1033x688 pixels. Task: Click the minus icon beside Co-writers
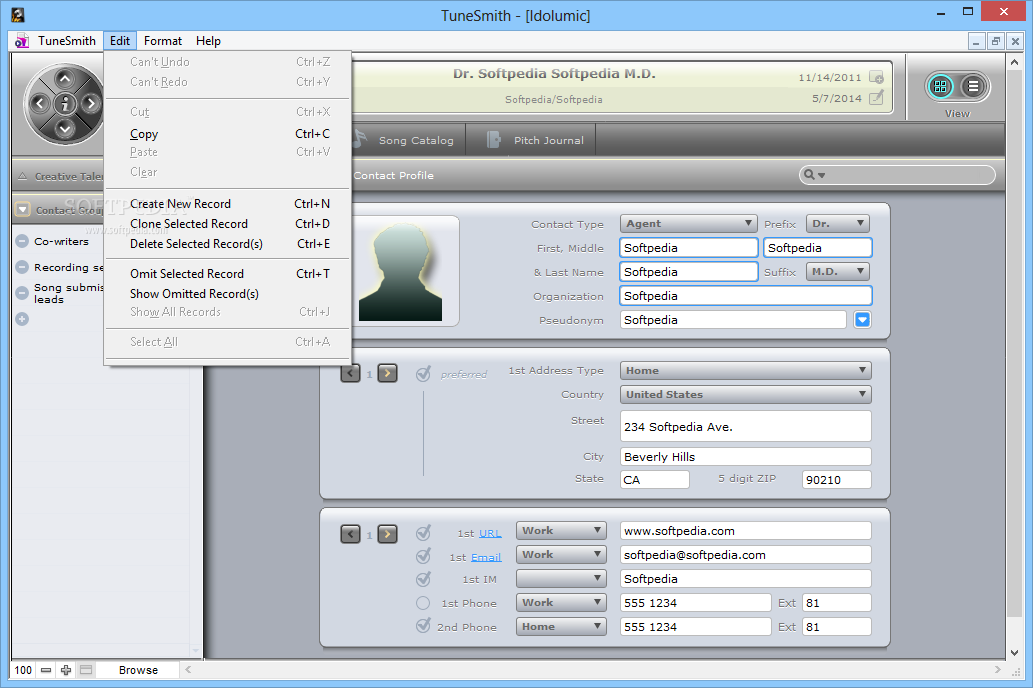coord(22,241)
